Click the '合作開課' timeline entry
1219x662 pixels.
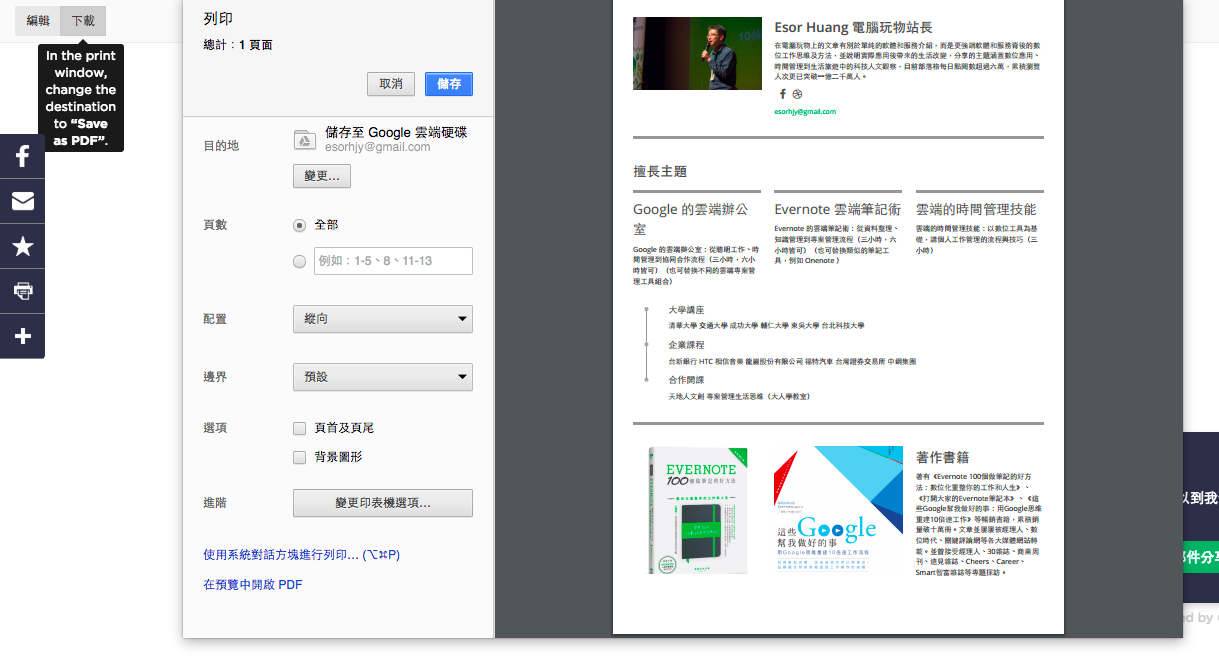tap(686, 380)
